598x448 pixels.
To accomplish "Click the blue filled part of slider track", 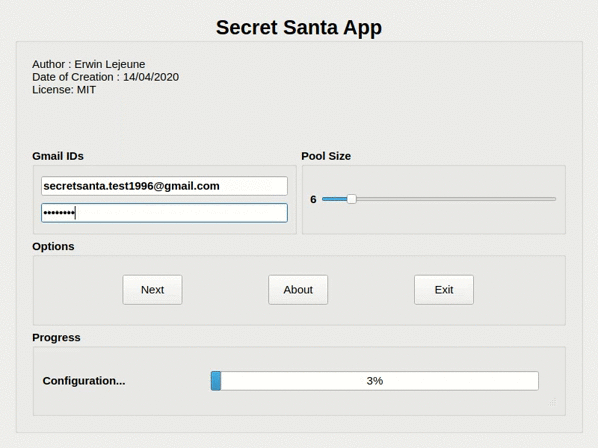I will (335, 199).
